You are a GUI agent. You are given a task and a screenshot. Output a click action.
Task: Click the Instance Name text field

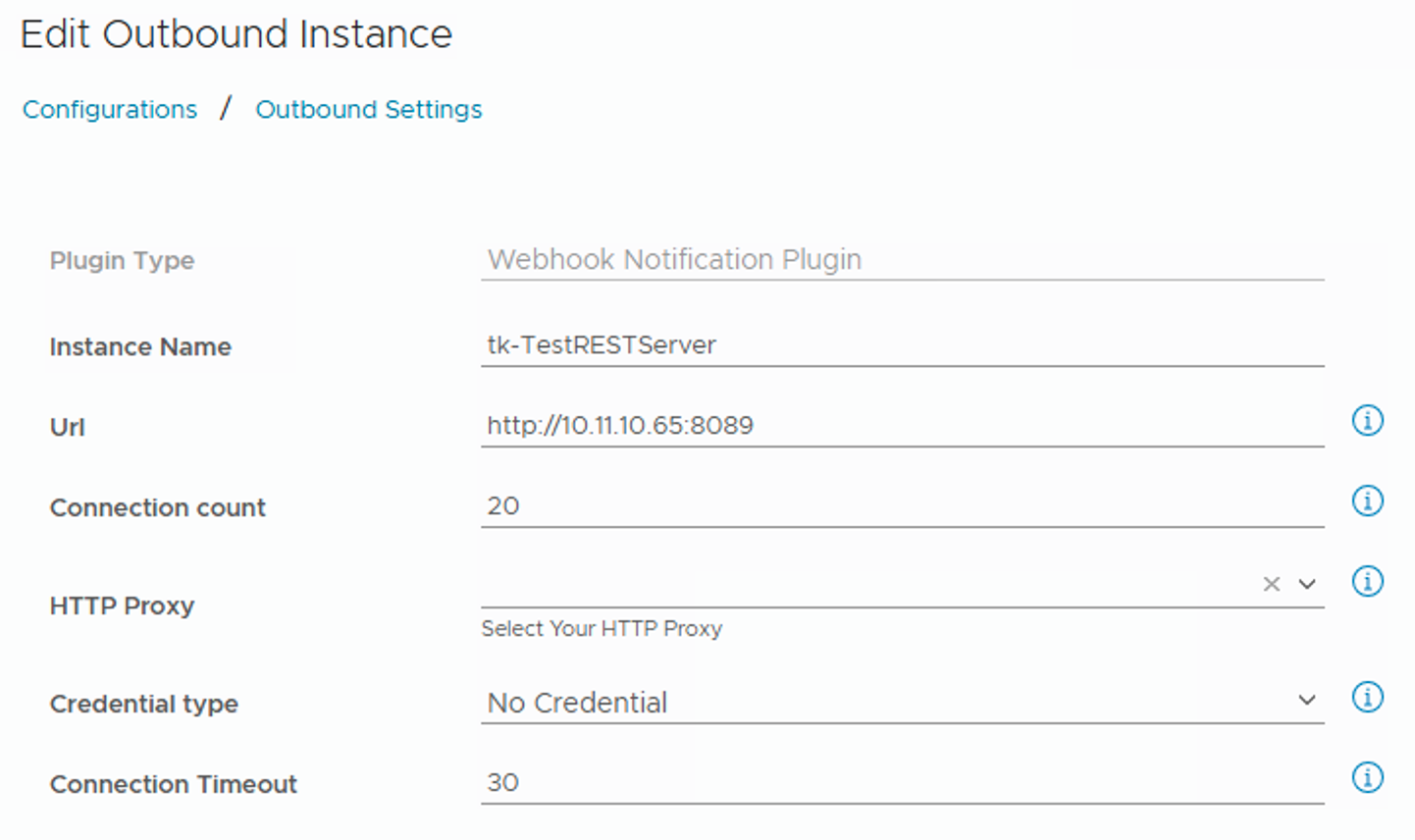[901, 345]
